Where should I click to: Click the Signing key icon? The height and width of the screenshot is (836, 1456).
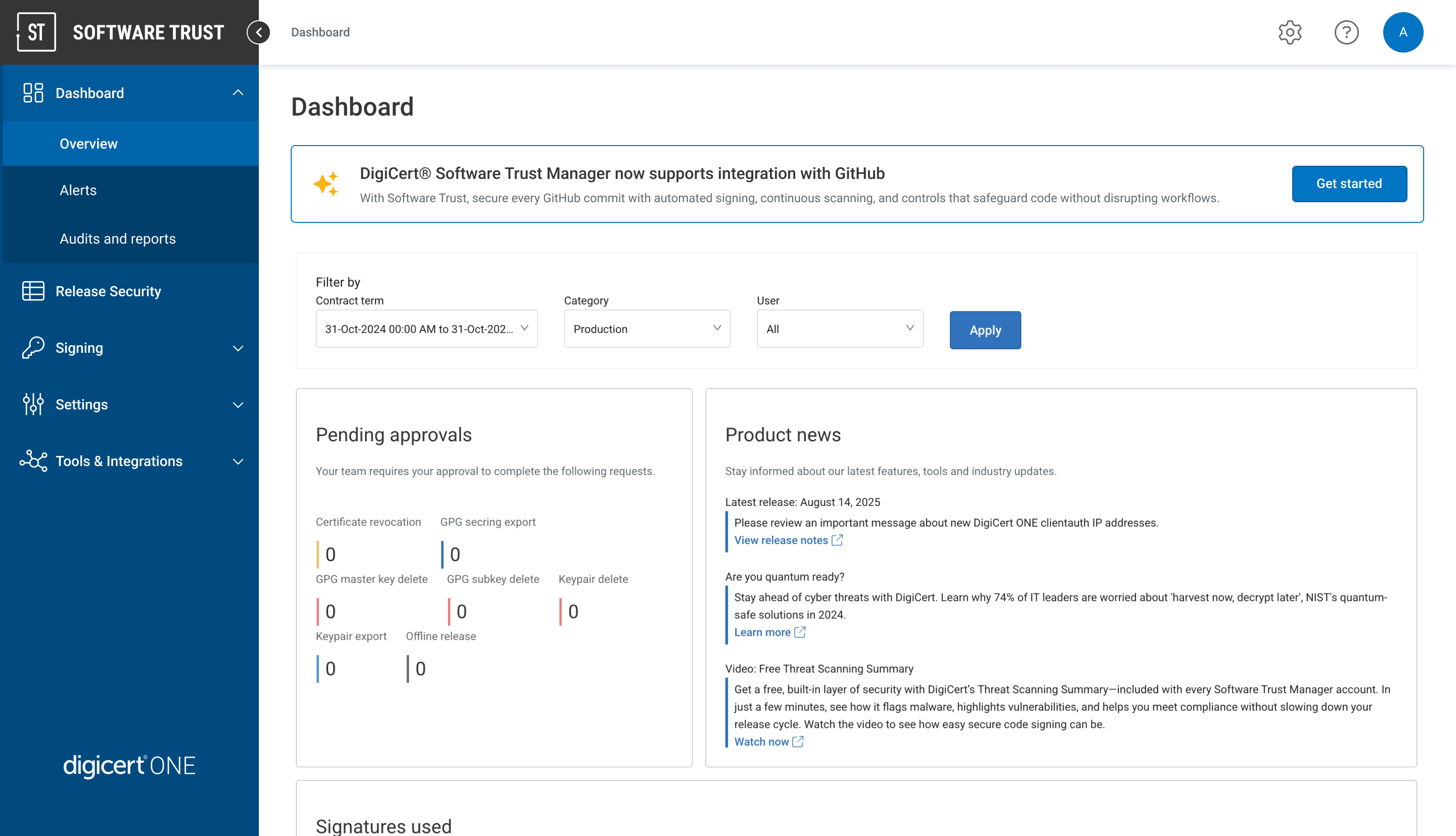[33, 348]
